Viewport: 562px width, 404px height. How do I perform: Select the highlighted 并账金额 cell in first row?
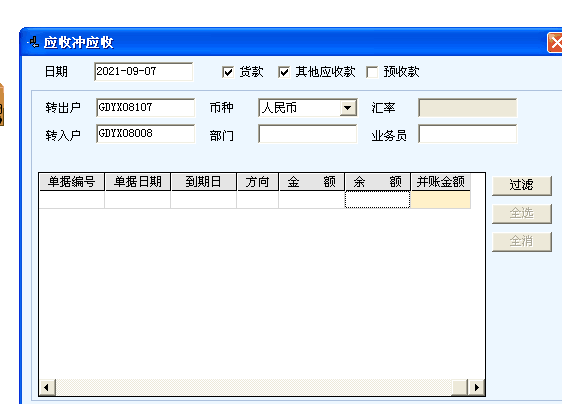(x=440, y=200)
